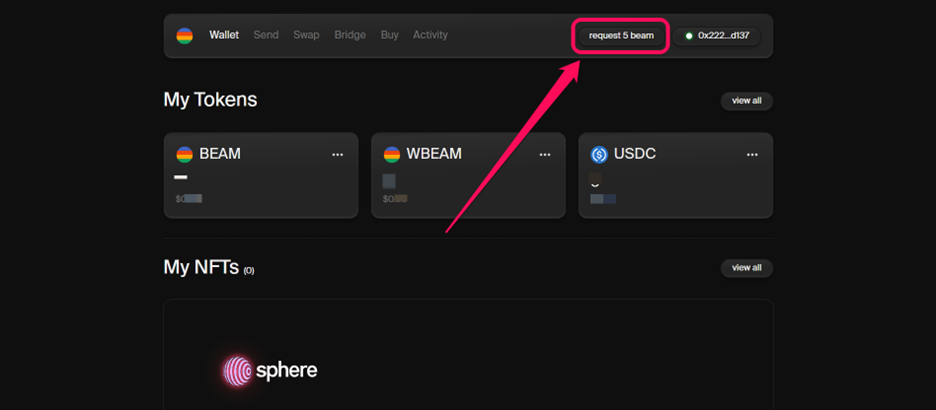Screen dimensions: 936x410
Task: Click the request 5 beam button
Action: click(x=621, y=36)
